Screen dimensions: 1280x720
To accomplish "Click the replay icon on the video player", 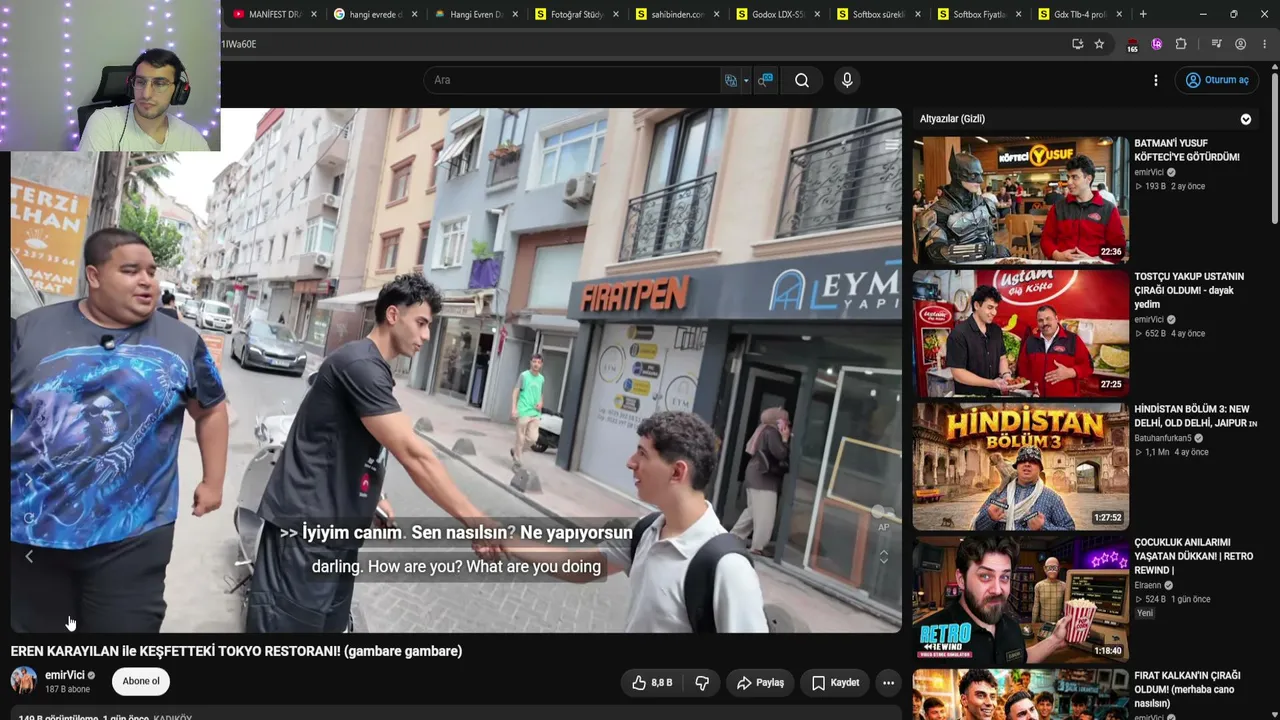I will (x=29, y=518).
